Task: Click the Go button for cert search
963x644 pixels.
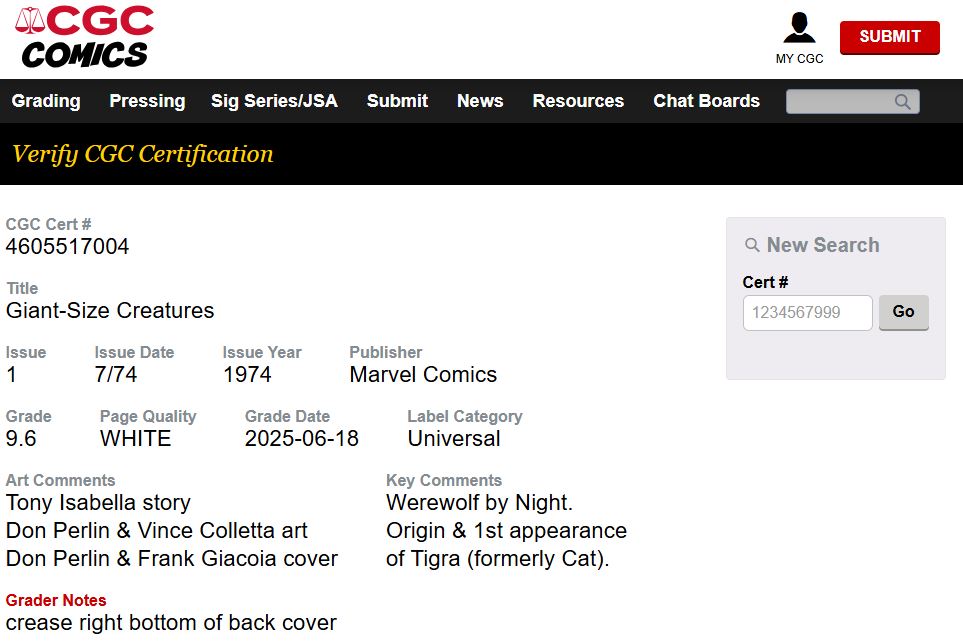Action: [903, 312]
